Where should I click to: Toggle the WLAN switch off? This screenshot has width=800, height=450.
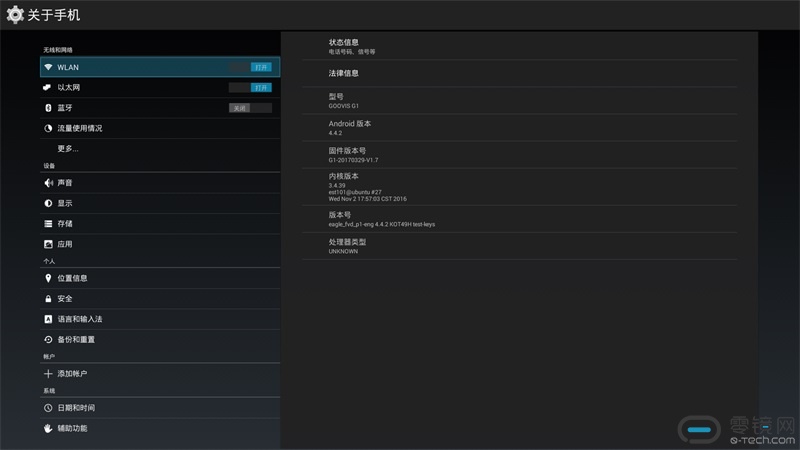[x=250, y=67]
